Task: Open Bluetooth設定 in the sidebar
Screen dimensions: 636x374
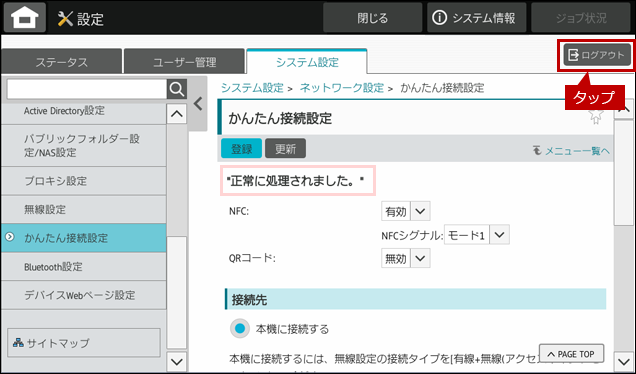Action: [84, 267]
